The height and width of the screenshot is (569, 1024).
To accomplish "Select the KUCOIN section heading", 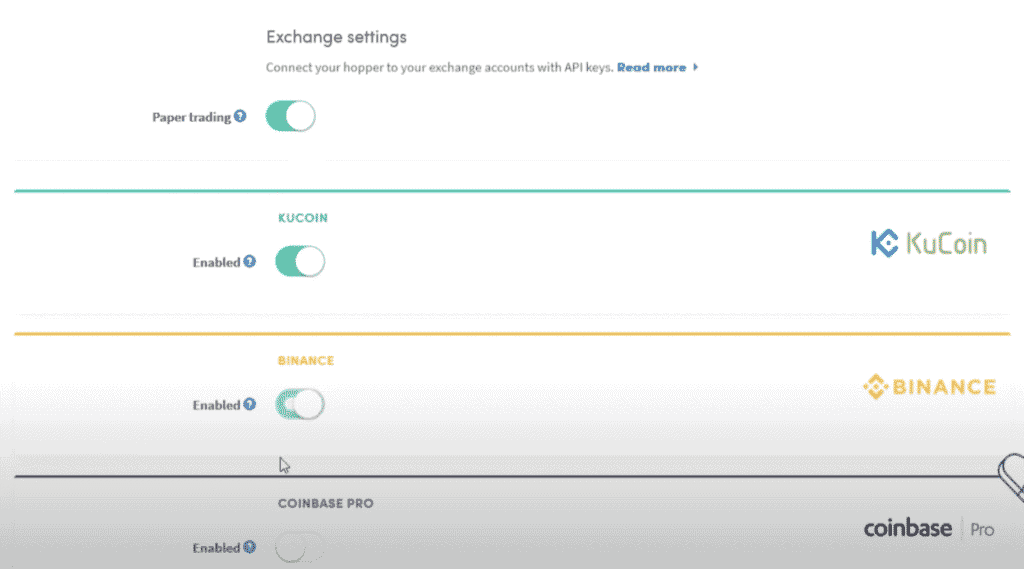I will tap(303, 218).
